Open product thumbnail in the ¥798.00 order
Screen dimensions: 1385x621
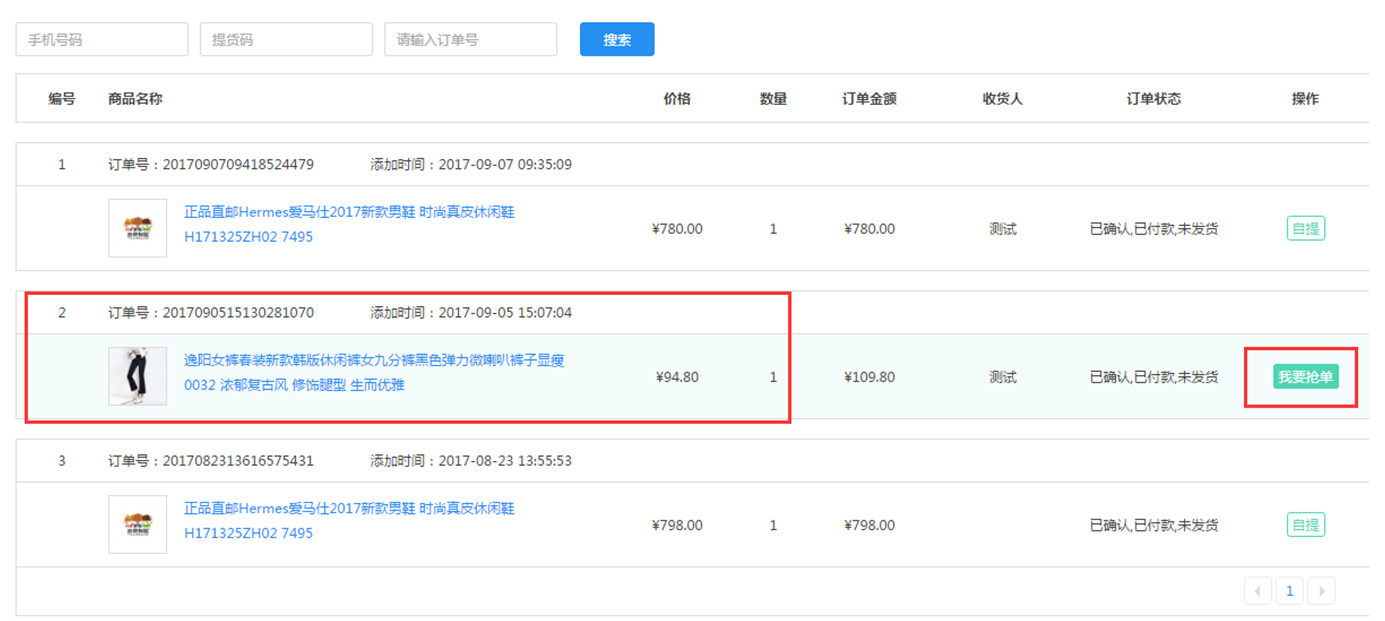point(137,524)
